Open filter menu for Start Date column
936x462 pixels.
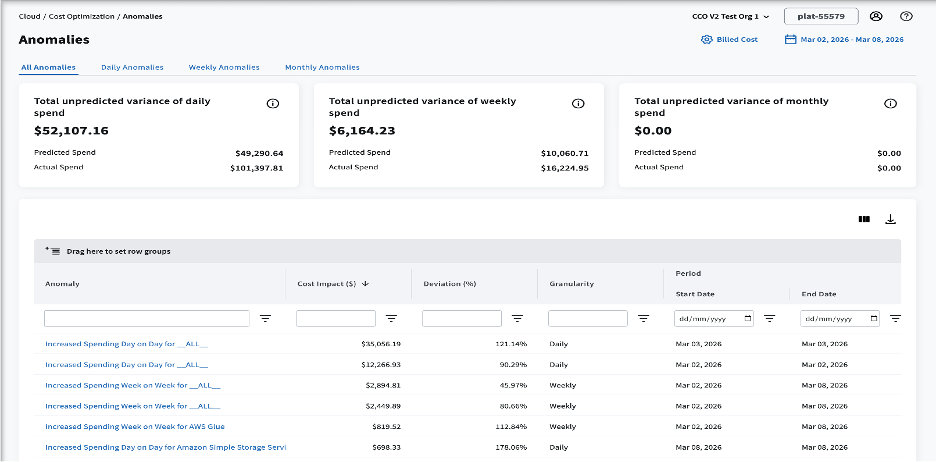(x=769, y=319)
